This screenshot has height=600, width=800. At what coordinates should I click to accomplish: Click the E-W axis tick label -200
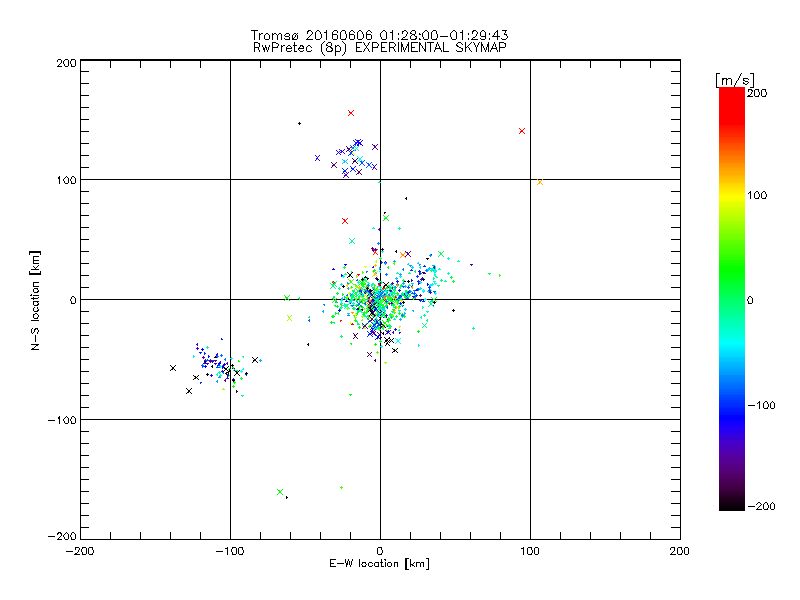pos(80,551)
